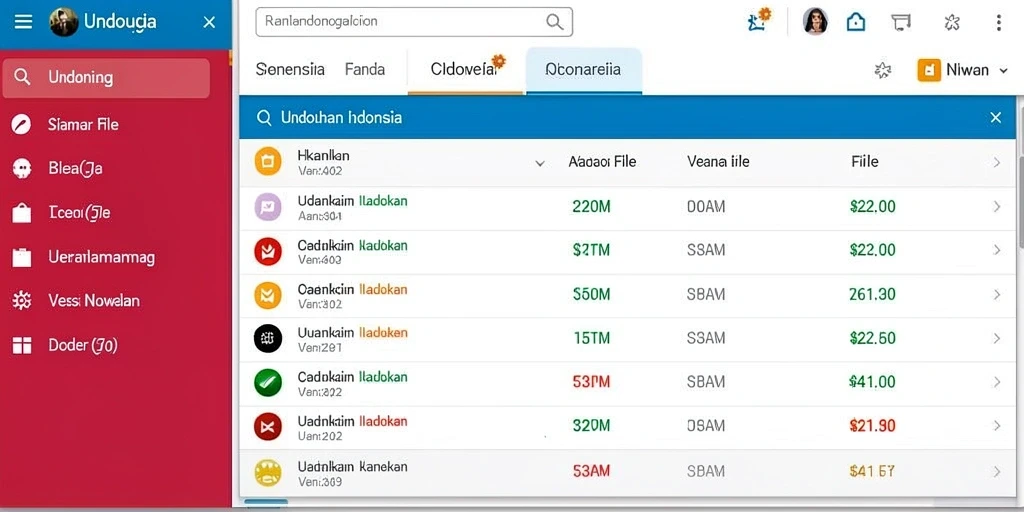Click the Undougia profile avatar

click(x=63, y=22)
